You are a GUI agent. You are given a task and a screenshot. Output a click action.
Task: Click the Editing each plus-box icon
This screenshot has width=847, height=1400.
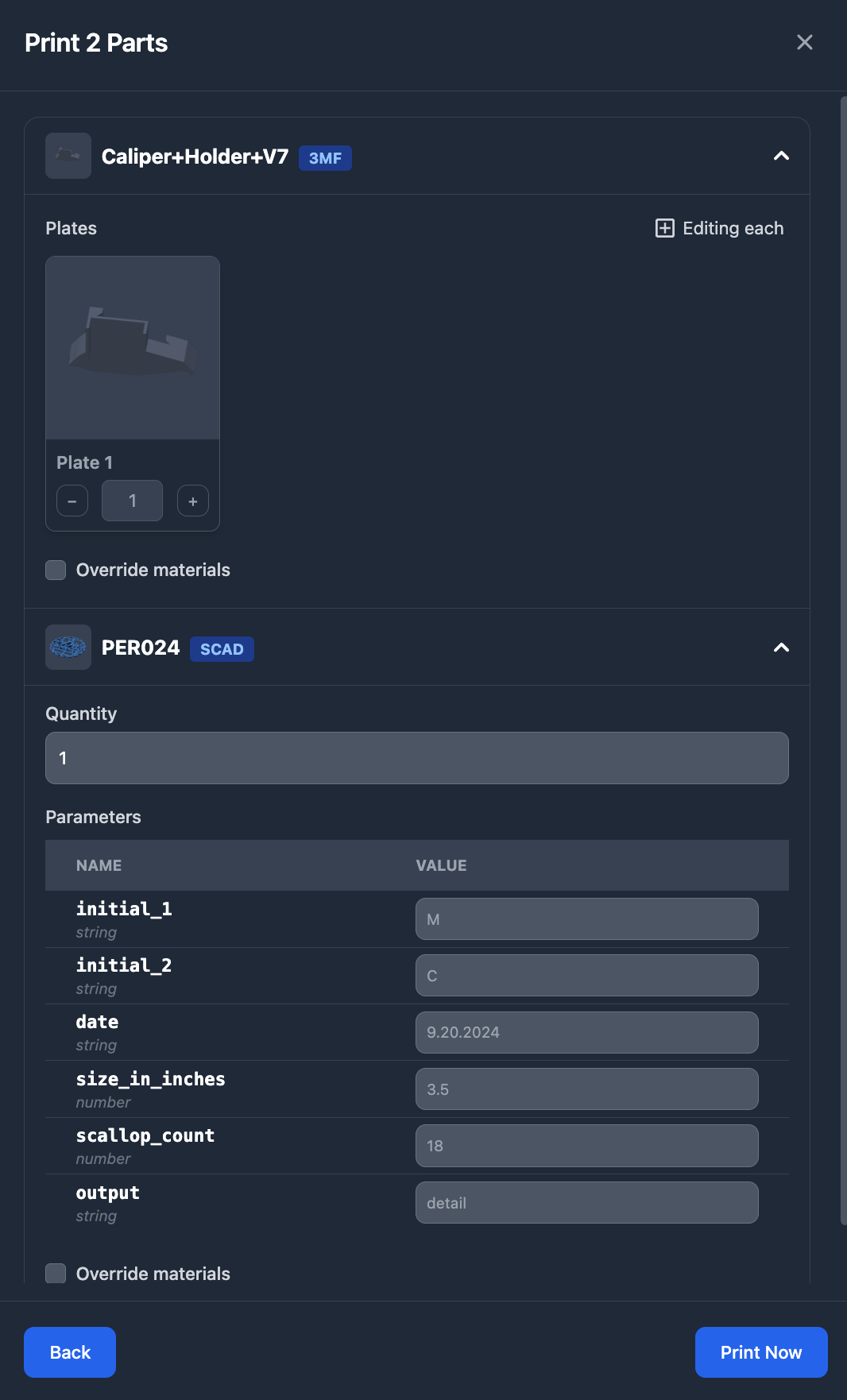pos(664,229)
